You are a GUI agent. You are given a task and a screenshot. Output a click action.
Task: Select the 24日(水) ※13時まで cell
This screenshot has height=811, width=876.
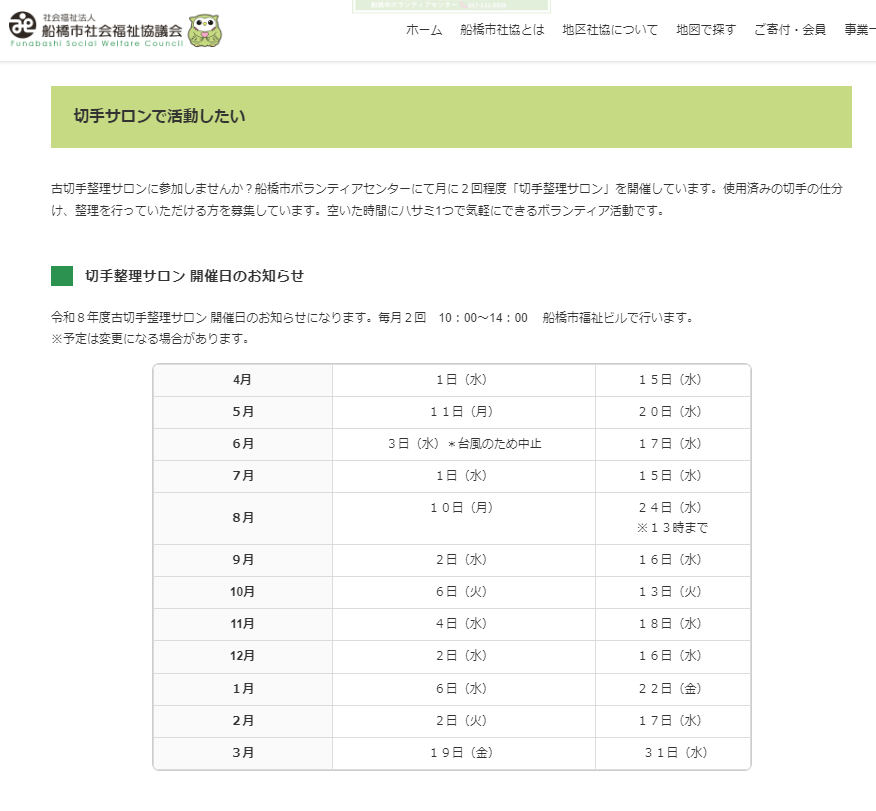[673, 518]
